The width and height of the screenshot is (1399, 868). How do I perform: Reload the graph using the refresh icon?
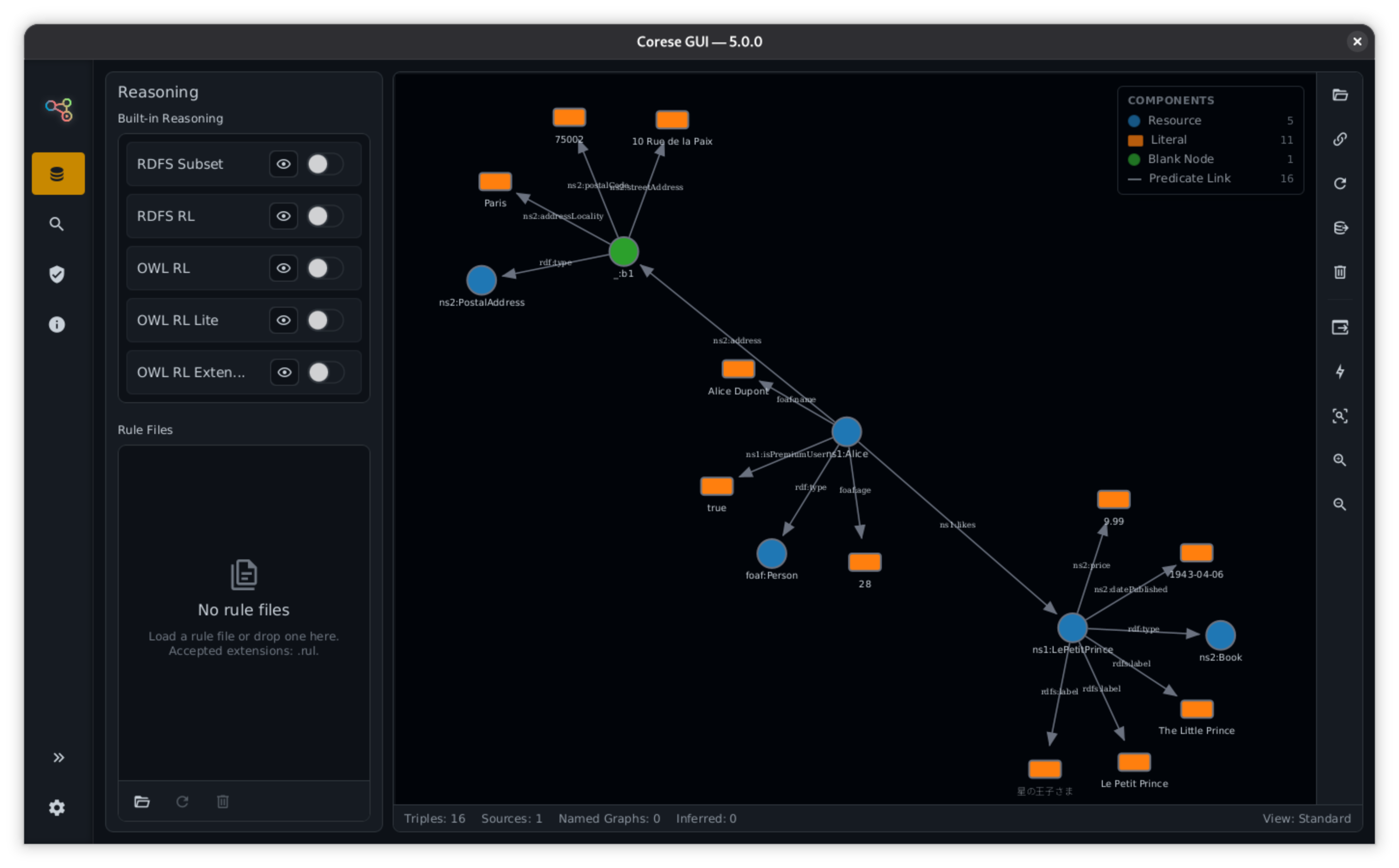point(1341,183)
